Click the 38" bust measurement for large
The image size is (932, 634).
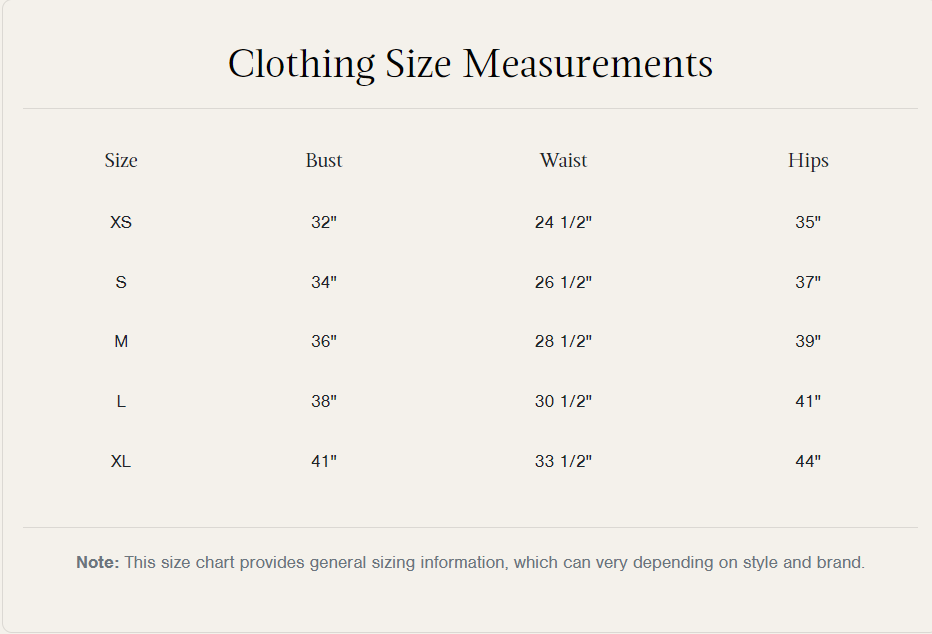pyautogui.click(x=324, y=402)
